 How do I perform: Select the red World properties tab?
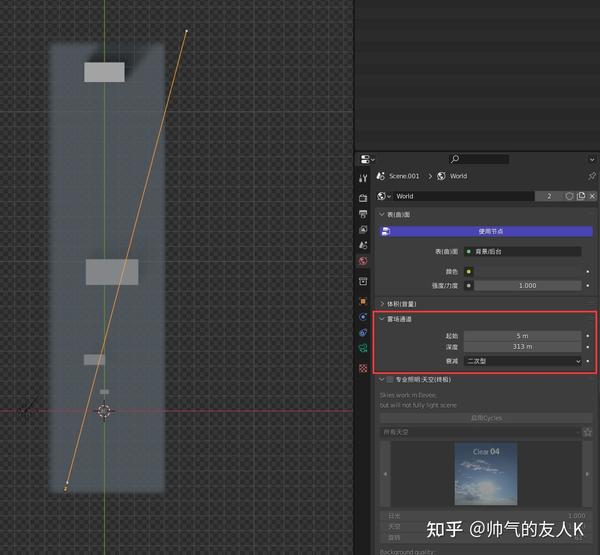(x=363, y=261)
